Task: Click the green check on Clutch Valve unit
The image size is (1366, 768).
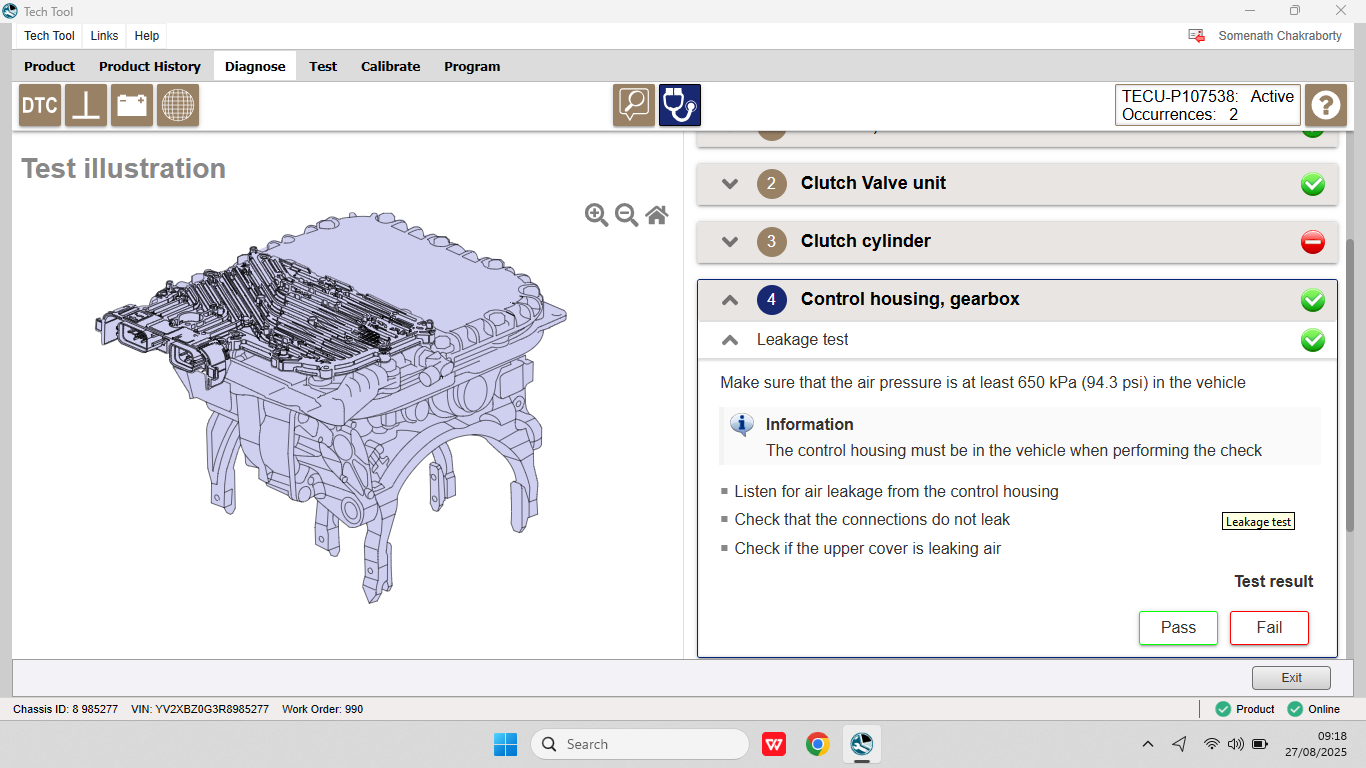Action: click(x=1313, y=184)
